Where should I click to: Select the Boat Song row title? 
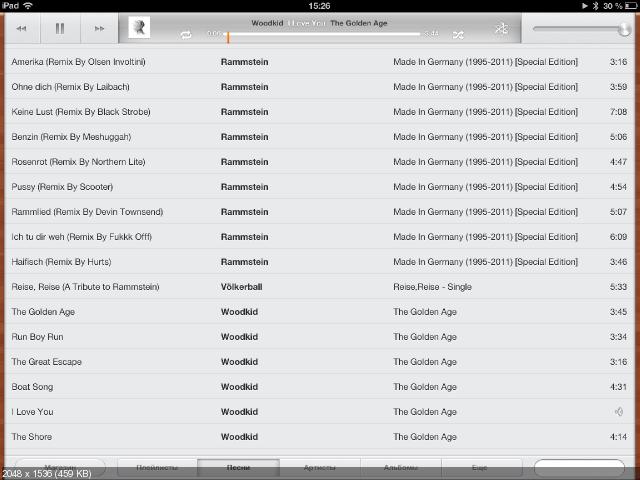[32, 387]
